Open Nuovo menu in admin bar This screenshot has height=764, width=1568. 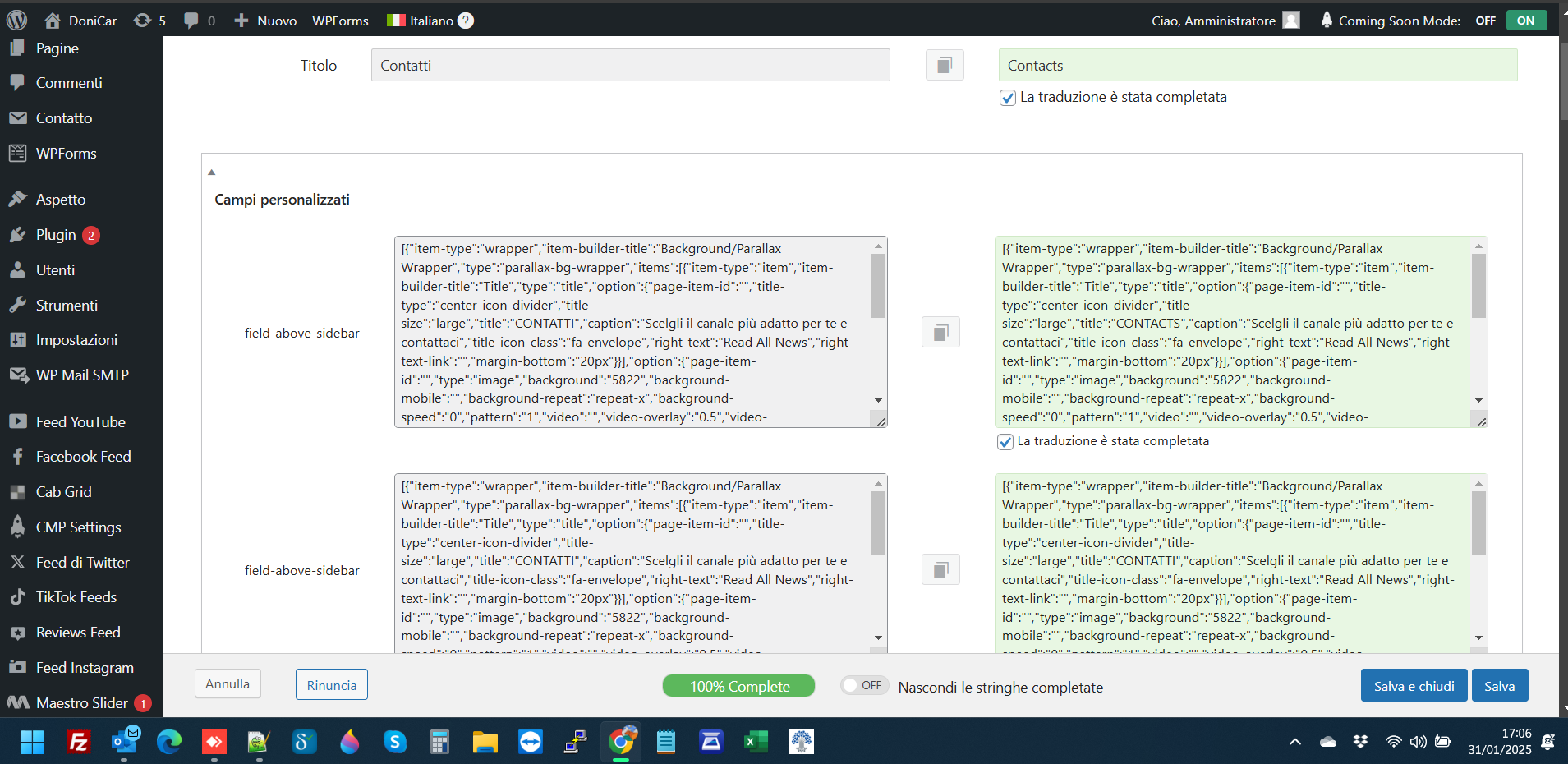click(x=265, y=21)
